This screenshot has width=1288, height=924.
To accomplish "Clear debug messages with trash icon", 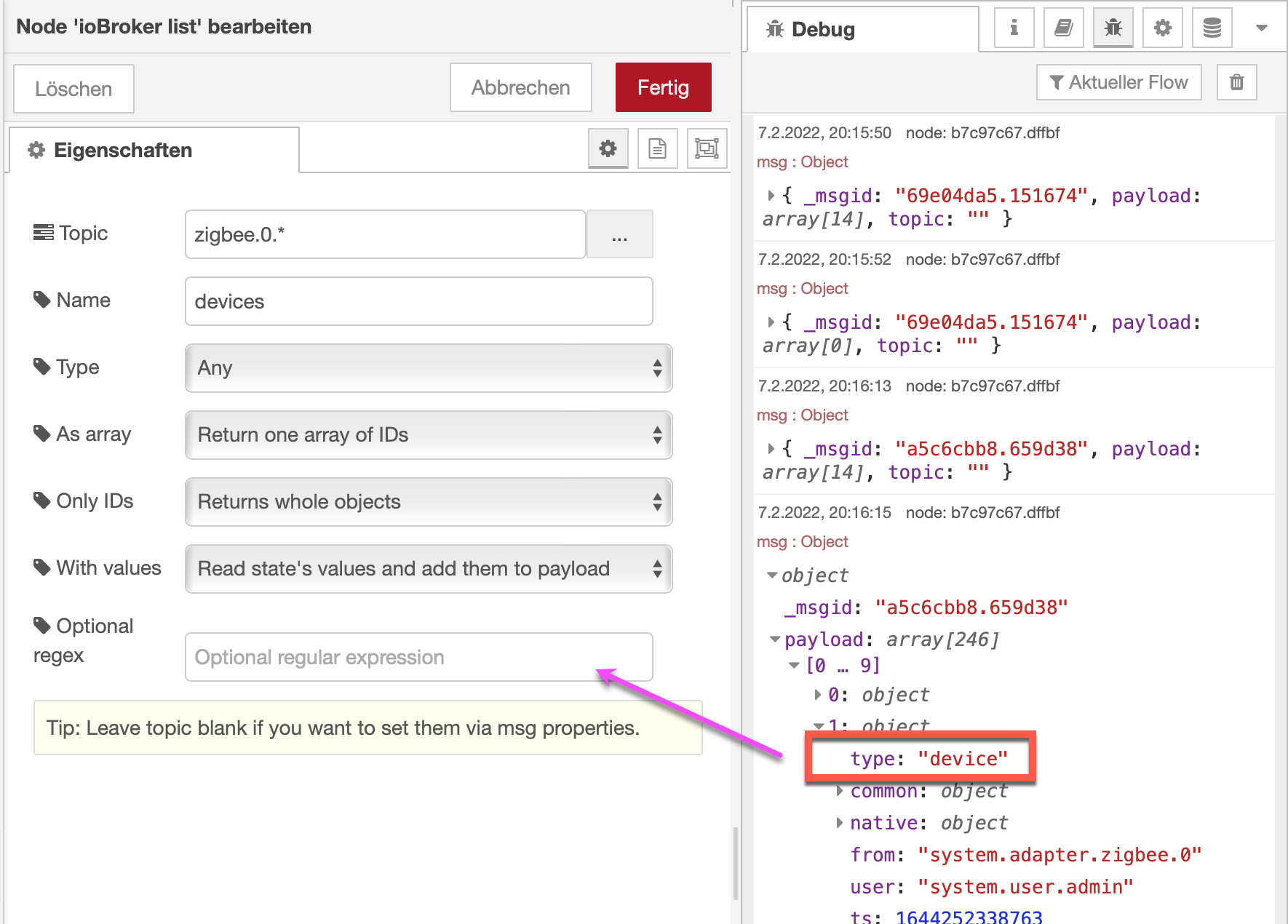I will click(x=1236, y=82).
